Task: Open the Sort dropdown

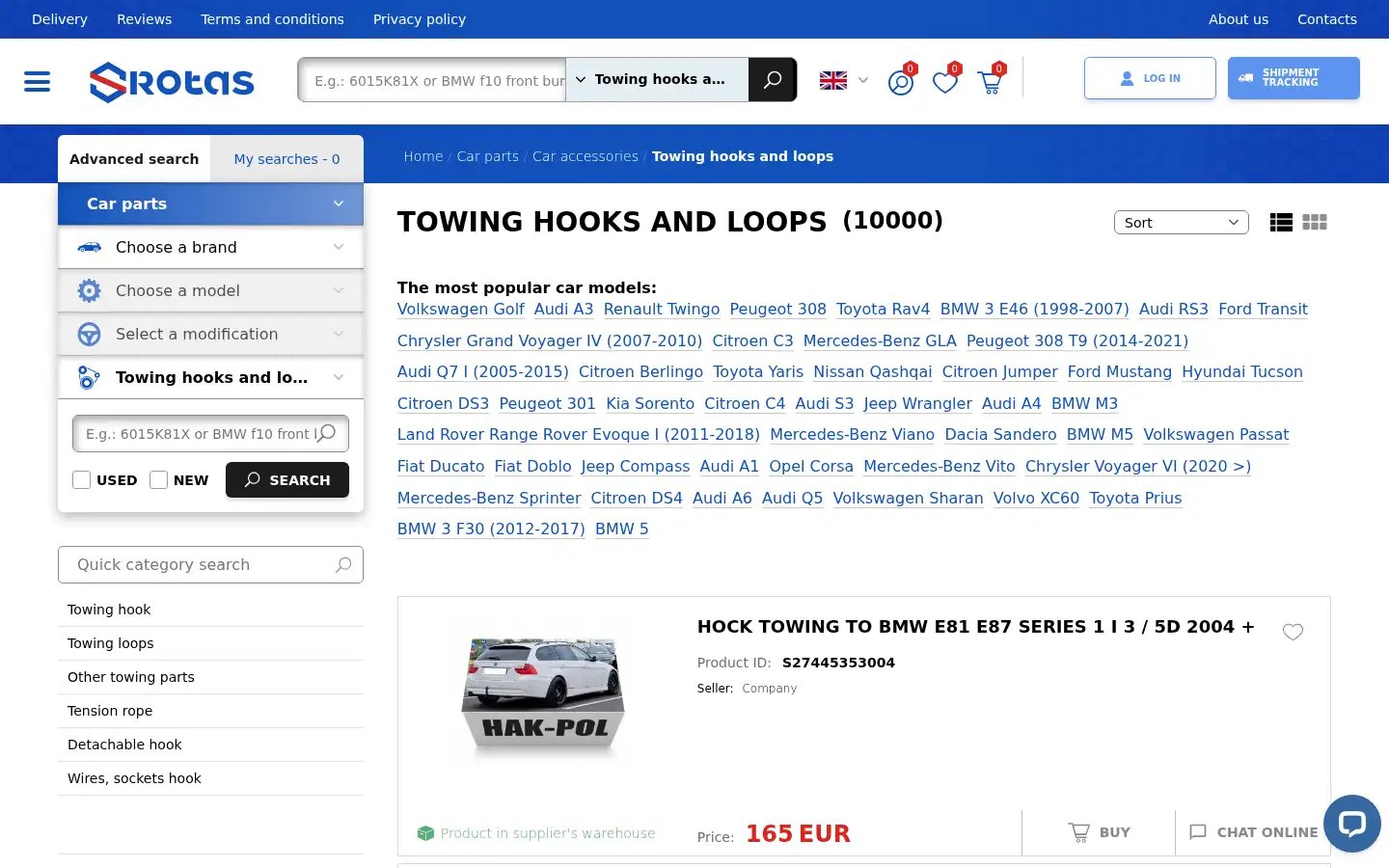Action: click(x=1182, y=223)
